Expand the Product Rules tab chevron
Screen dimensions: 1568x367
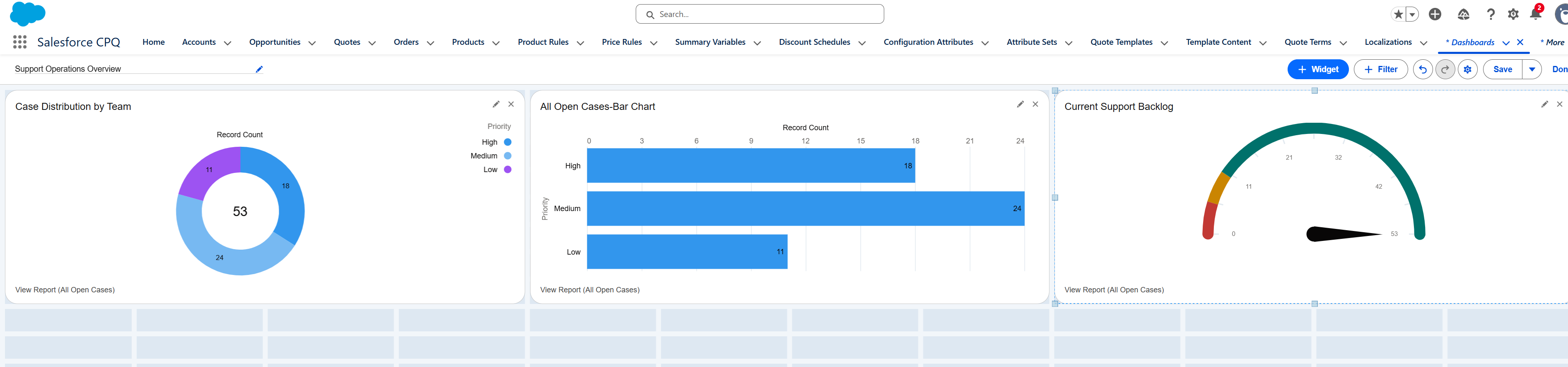580,43
